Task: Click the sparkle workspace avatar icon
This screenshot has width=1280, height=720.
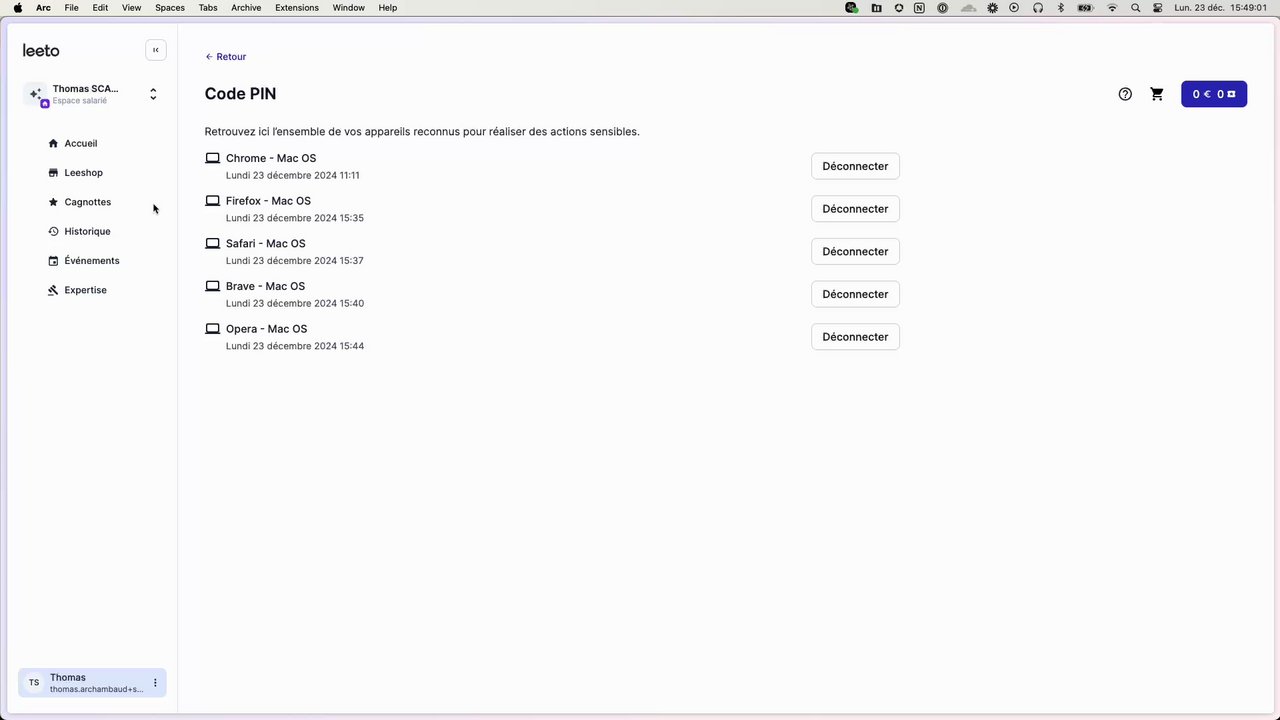Action: pyautogui.click(x=36, y=94)
